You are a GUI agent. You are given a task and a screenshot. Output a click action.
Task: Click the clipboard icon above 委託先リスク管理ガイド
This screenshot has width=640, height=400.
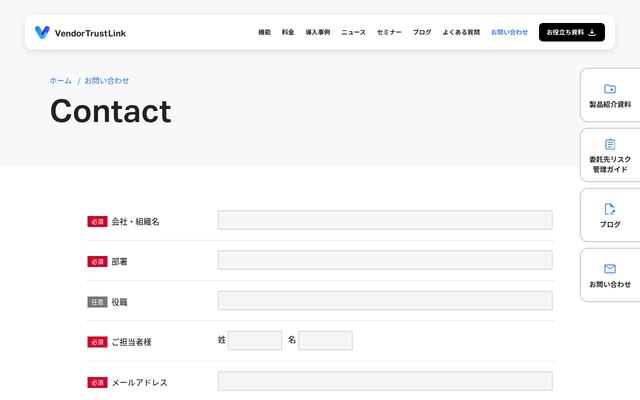pos(610,144)
